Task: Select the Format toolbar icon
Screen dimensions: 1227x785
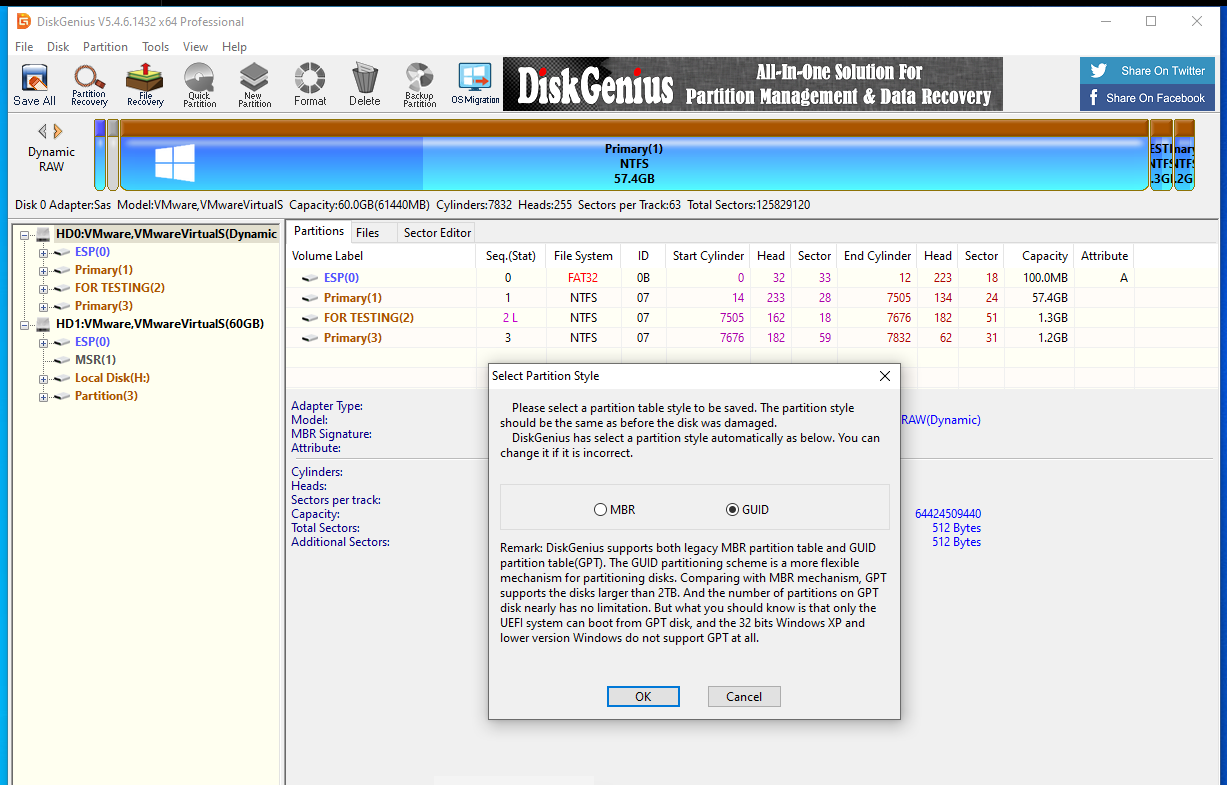Action: 310,85
